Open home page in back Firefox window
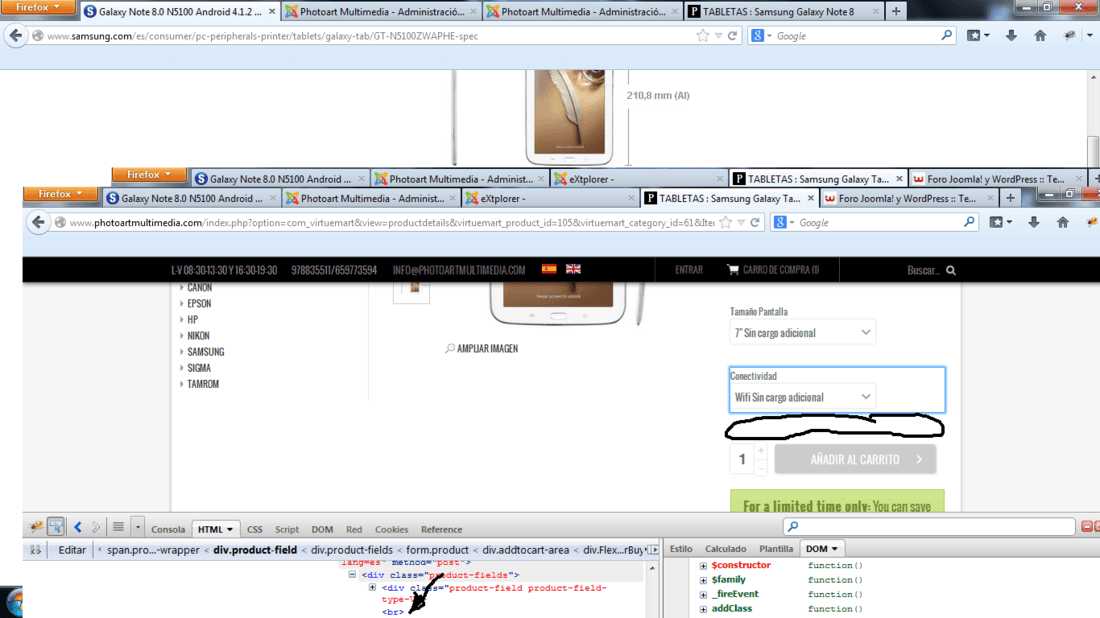This screenshot has width=1100, height=618. click(x=1040, y=36)
